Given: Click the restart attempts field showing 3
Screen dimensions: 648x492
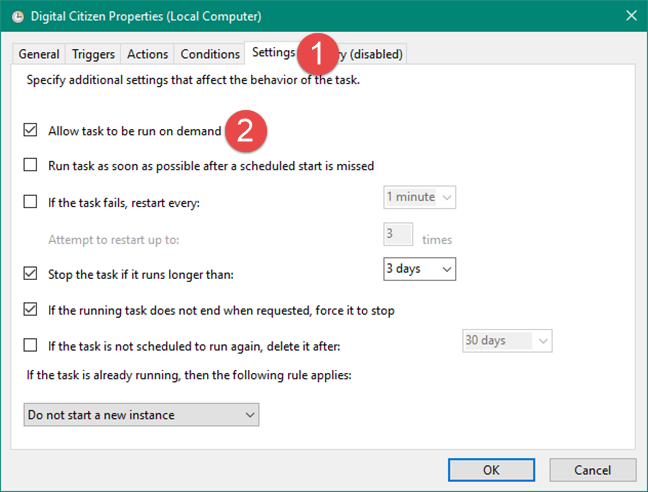Looking at the screenshot, I should [398, 234].
